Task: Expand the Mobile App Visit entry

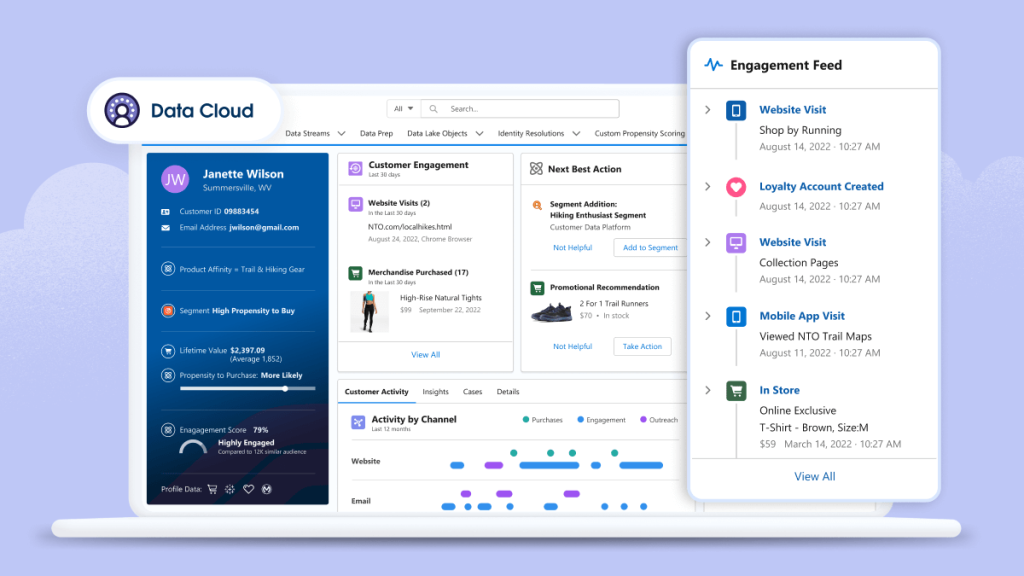Action: [x=707, y=316]
